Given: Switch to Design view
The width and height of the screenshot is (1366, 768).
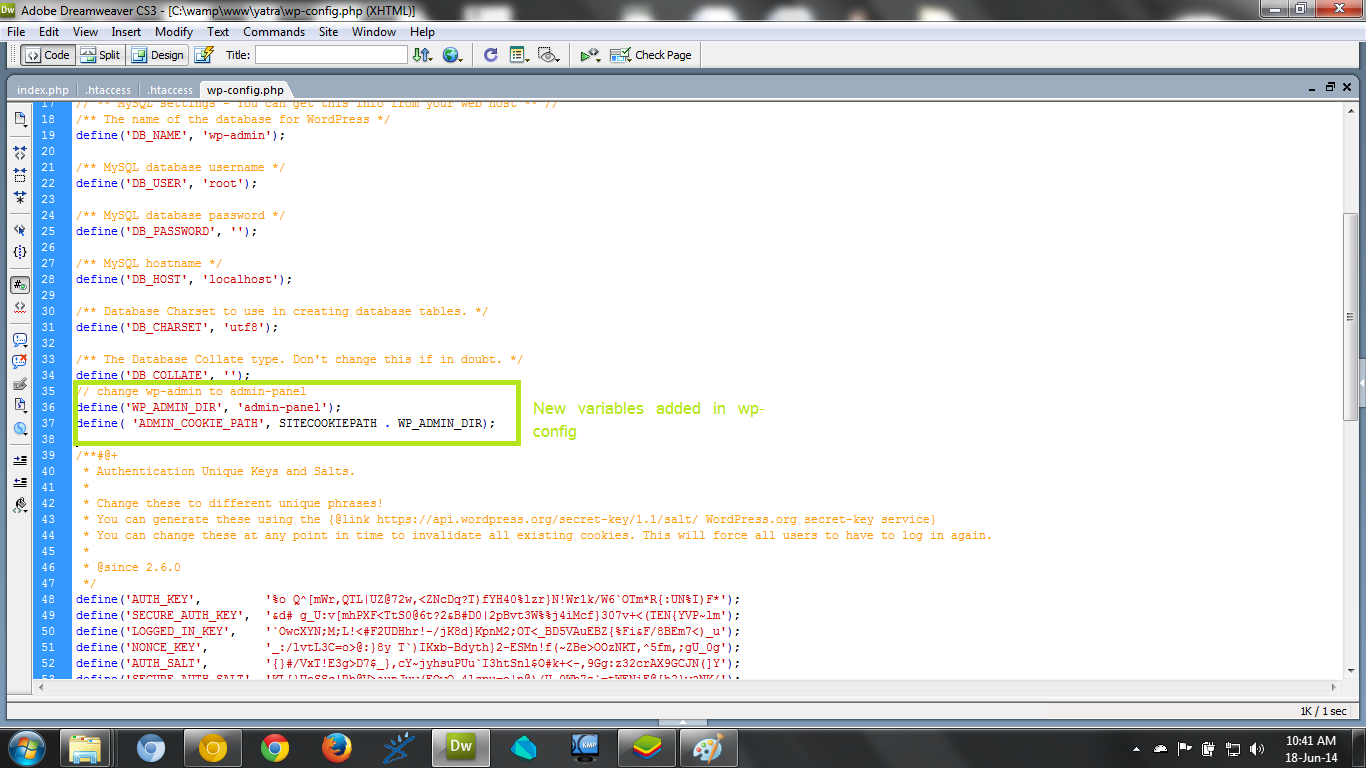Looking at the screenshot, I should (x=158, y=55).
